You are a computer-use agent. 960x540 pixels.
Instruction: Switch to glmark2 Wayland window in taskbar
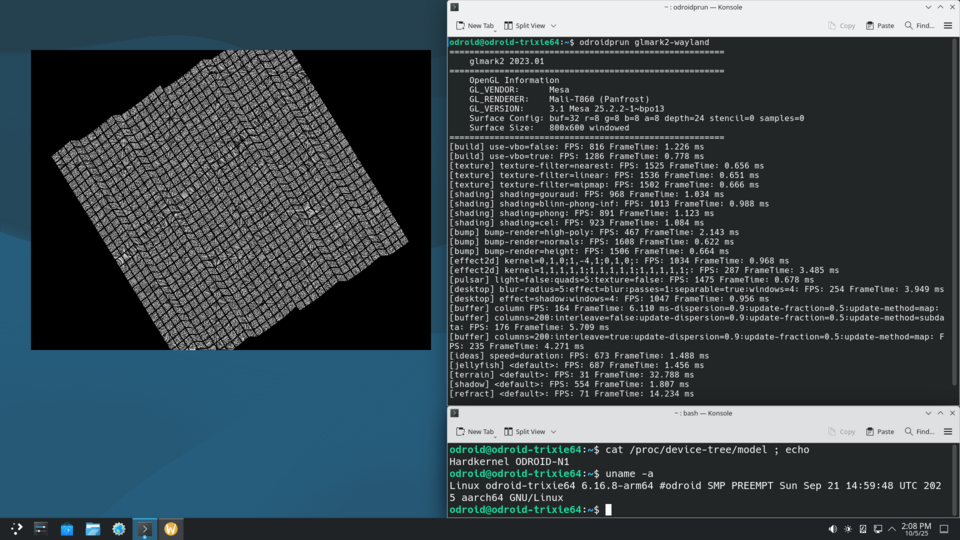pyautogui.click(x=171, y=528)
